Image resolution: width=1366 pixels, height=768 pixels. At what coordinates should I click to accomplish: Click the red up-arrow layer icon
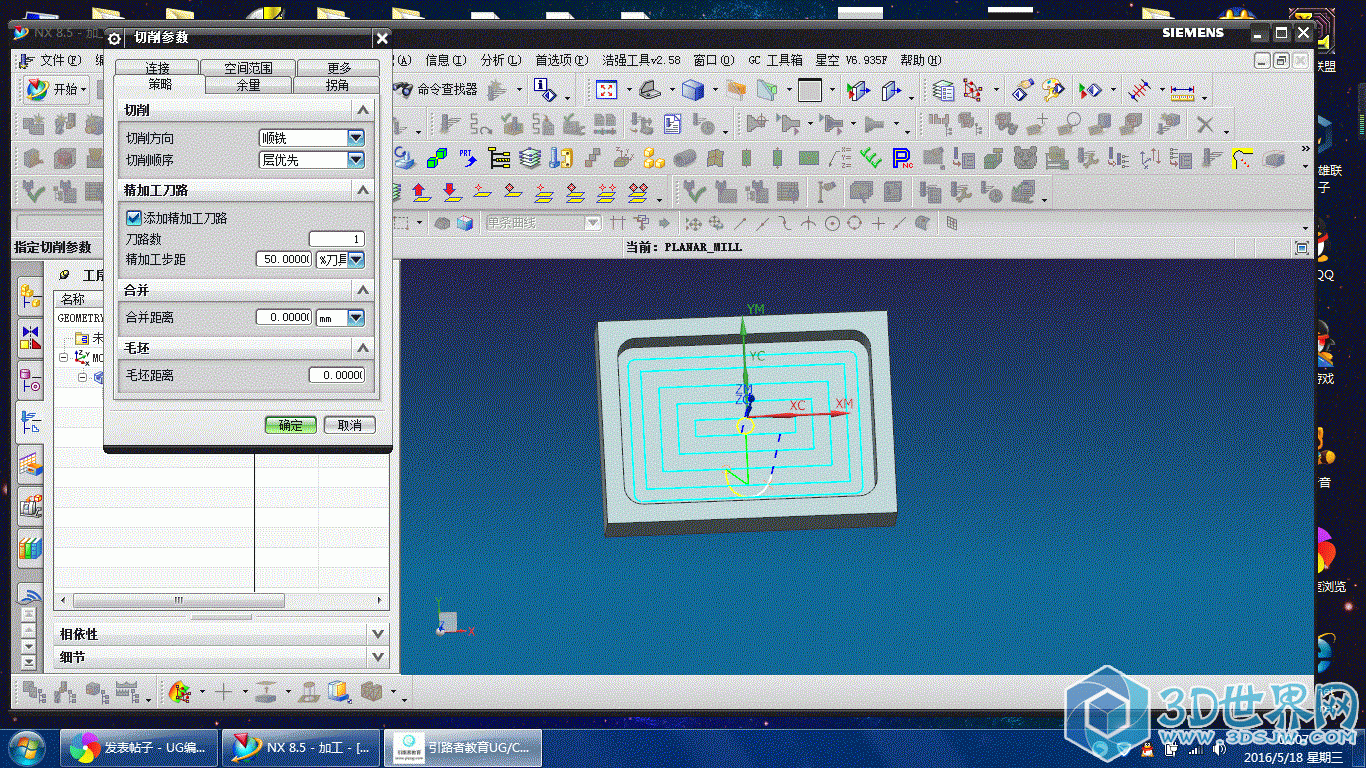click(420, 191)
